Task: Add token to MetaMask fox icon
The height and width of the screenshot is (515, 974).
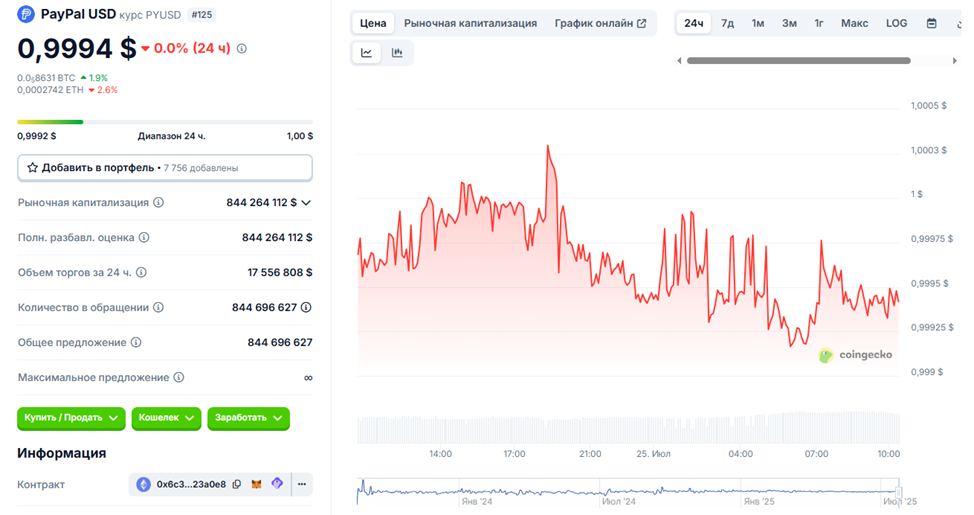Action: 256,484
